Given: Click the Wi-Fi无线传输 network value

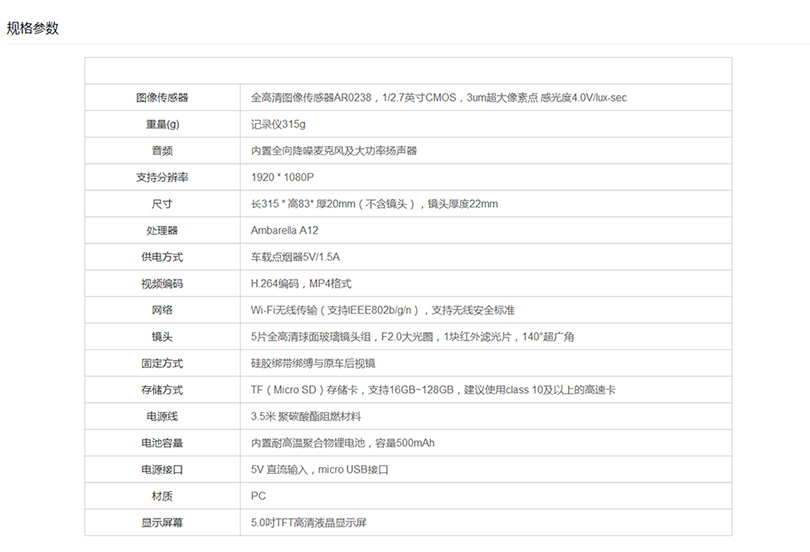Looking at the screenshot, I should pos(383,310).
